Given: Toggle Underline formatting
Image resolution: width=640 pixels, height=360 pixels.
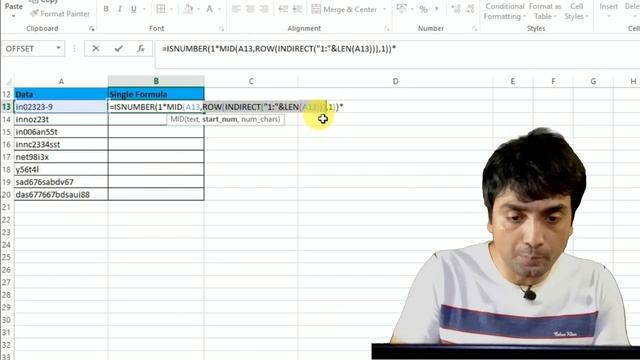Looking at the screenshot, I should 133,9.
